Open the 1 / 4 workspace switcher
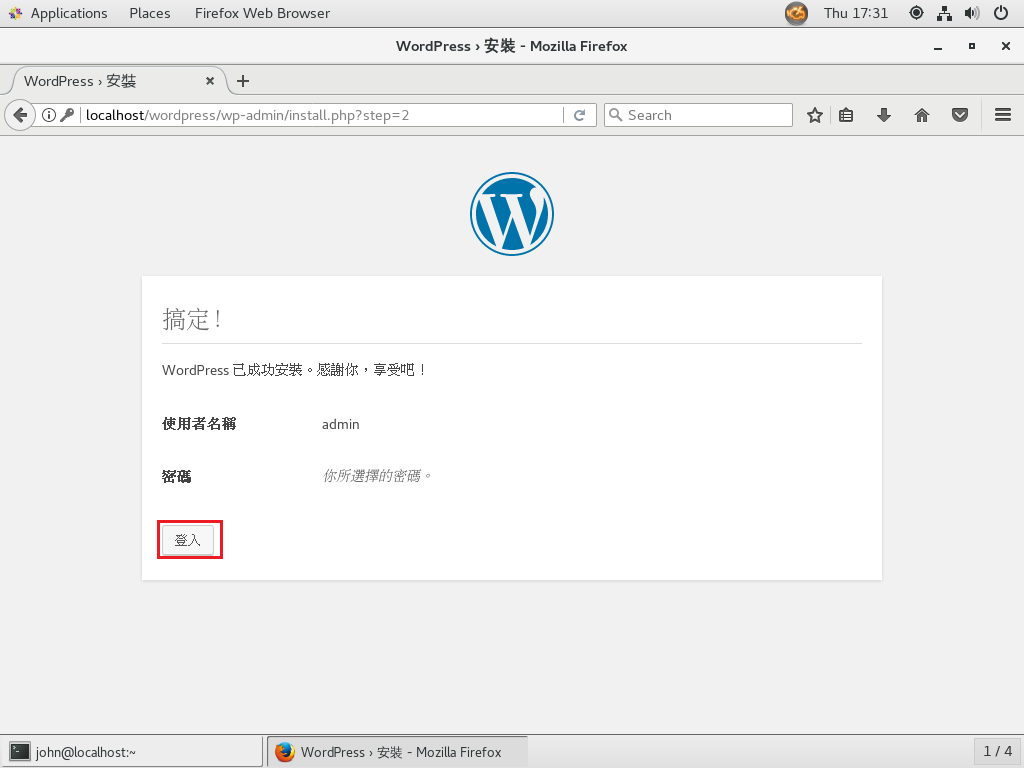The width and height of the screenshot is (1024, 768). [997, 752]
